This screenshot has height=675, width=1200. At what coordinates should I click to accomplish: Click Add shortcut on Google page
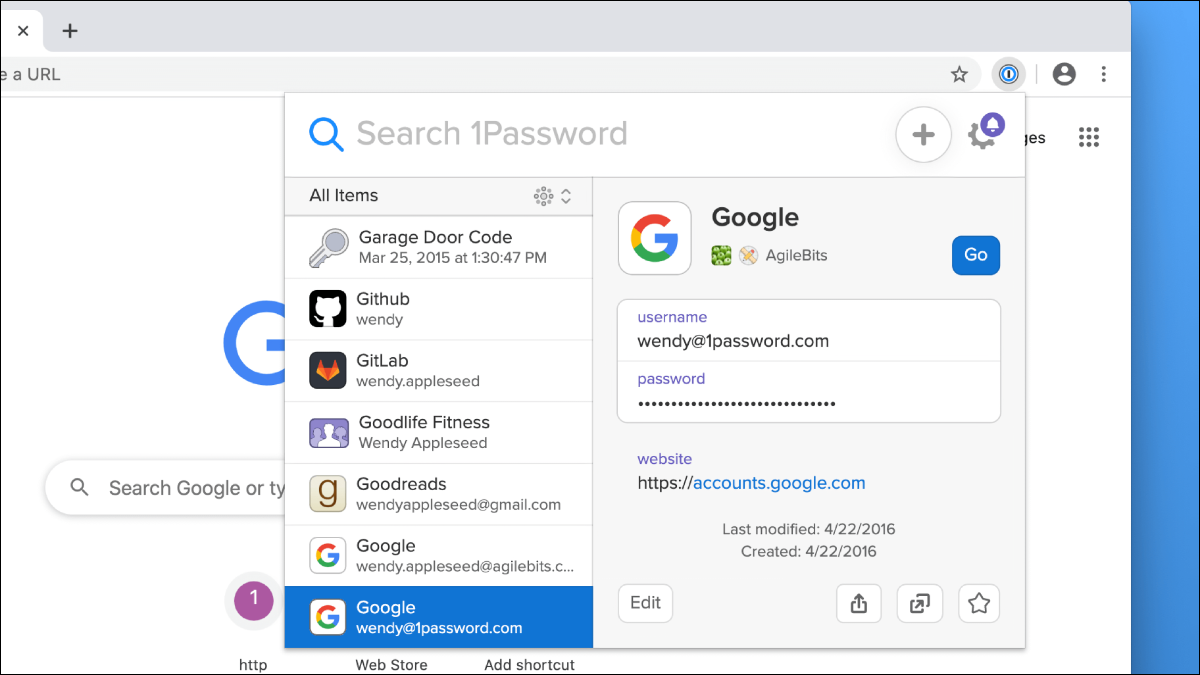529,665
